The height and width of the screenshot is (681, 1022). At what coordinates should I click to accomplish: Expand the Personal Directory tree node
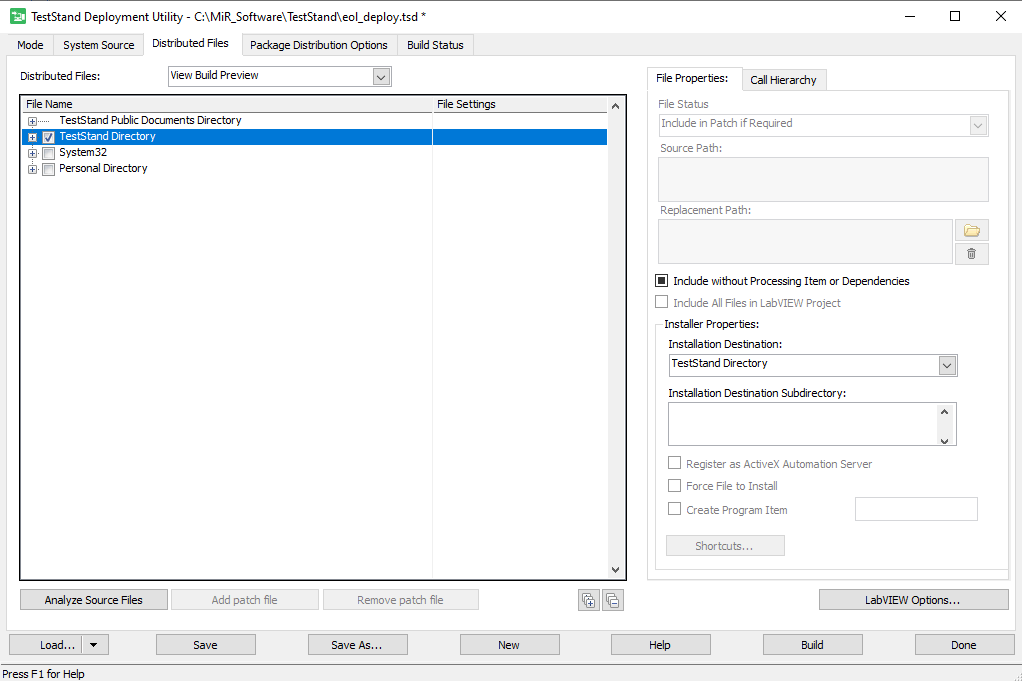tap(32, 169)
